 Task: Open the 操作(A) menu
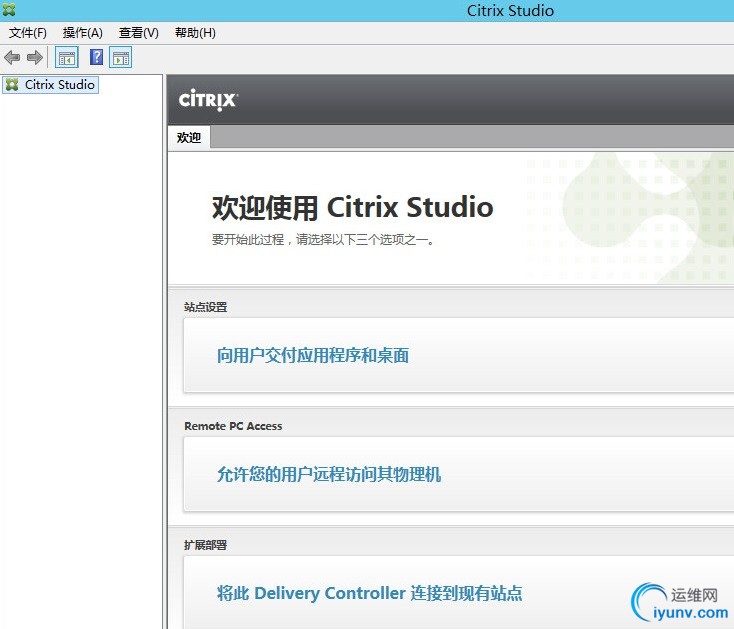click(x=82, y=33)
